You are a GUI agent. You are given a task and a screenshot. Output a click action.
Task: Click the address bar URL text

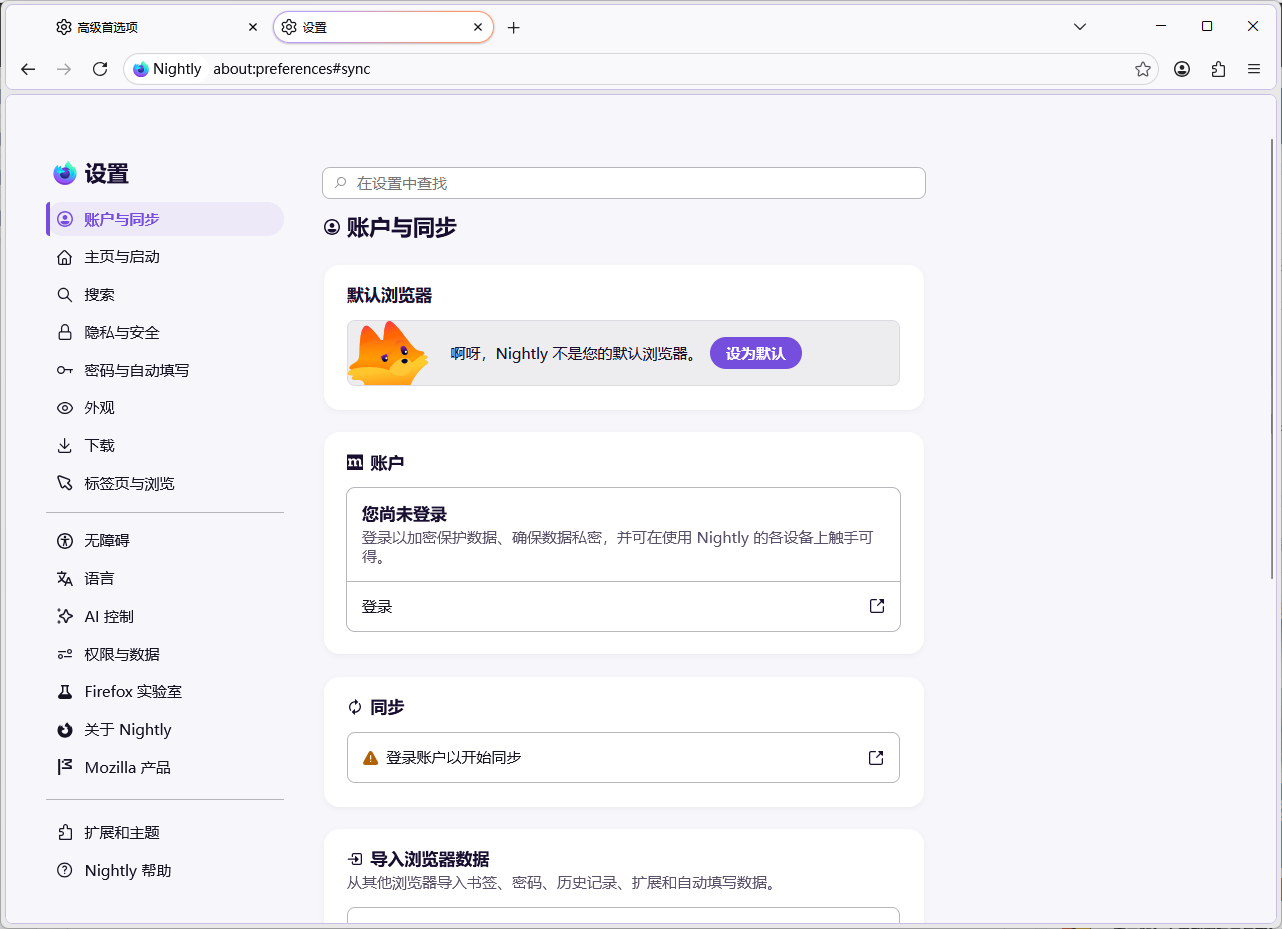tap(292, 69)
